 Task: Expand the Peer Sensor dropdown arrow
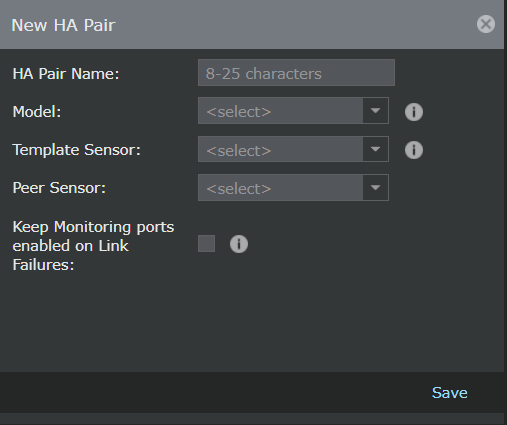tap(375, 187)
